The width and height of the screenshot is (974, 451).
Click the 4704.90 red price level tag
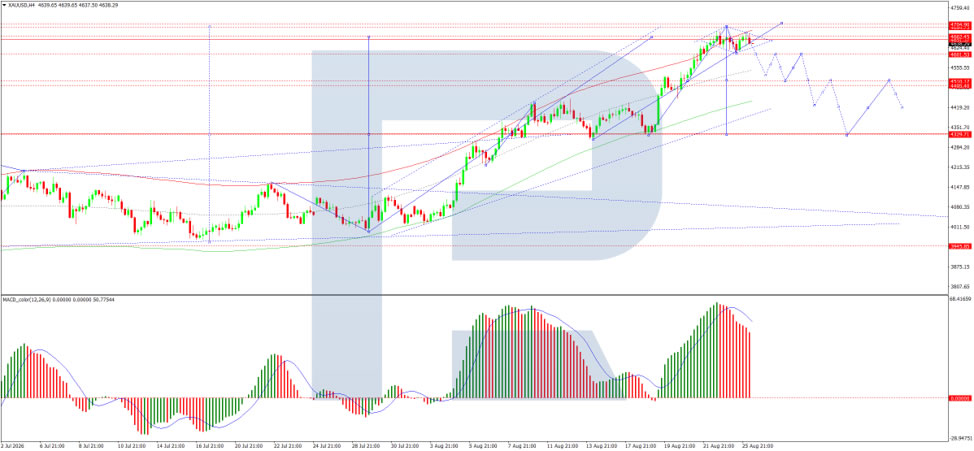960,24
